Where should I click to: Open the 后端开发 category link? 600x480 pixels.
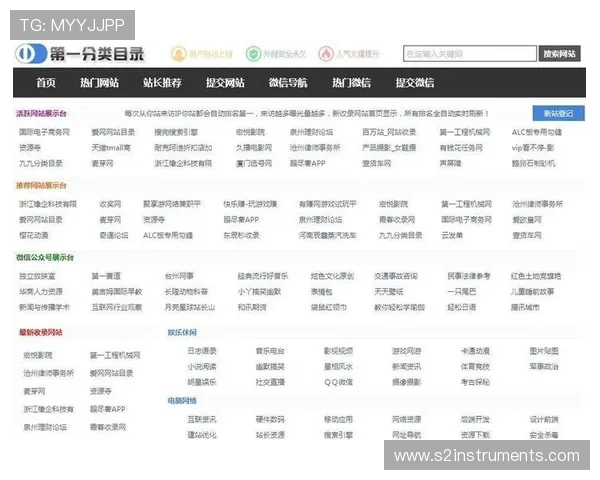[475, 420]
